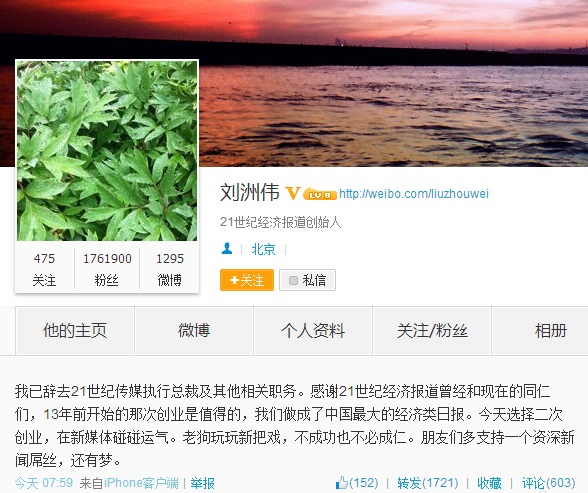Click the thumbs-up like icon (152)

342,483
